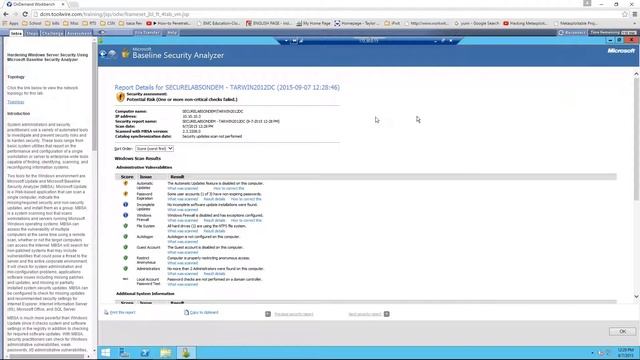This screenshot has height=360, width=640.
Task: Go back in the browser
Action: point(6,14)
